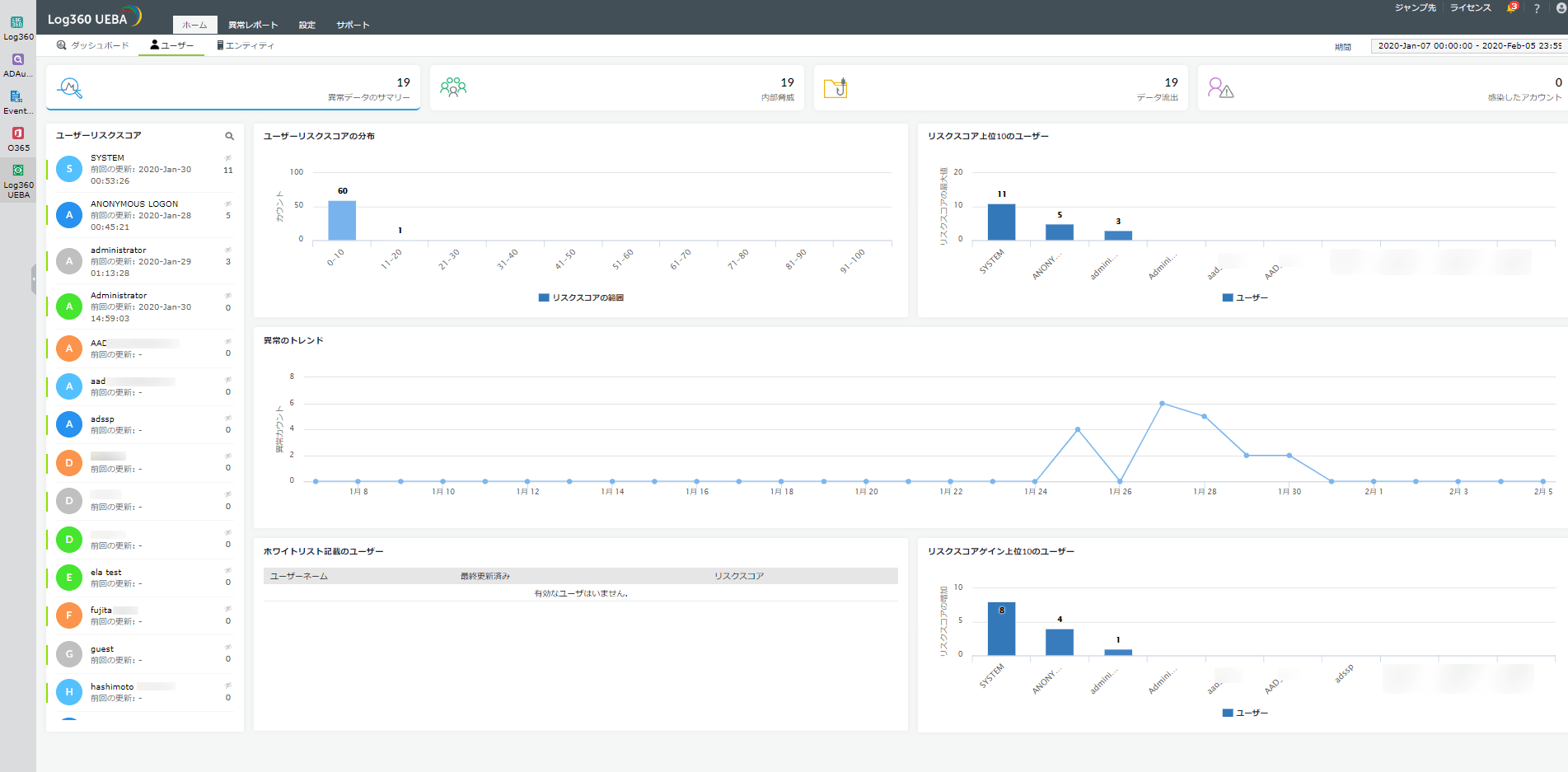The image size is (1568, 772).
Task: Toggle watch icon next to SYSTEM user
Action: click(229, 157)
